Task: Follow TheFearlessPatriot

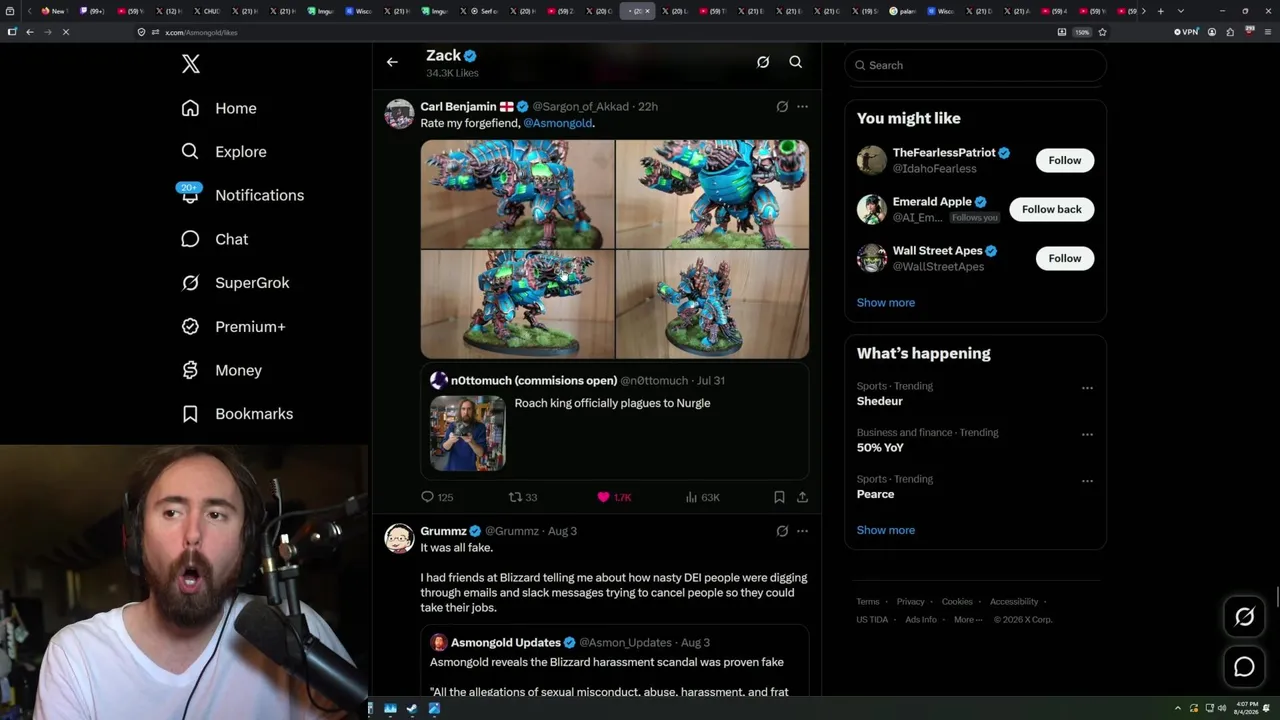Action: point(1065,160)
